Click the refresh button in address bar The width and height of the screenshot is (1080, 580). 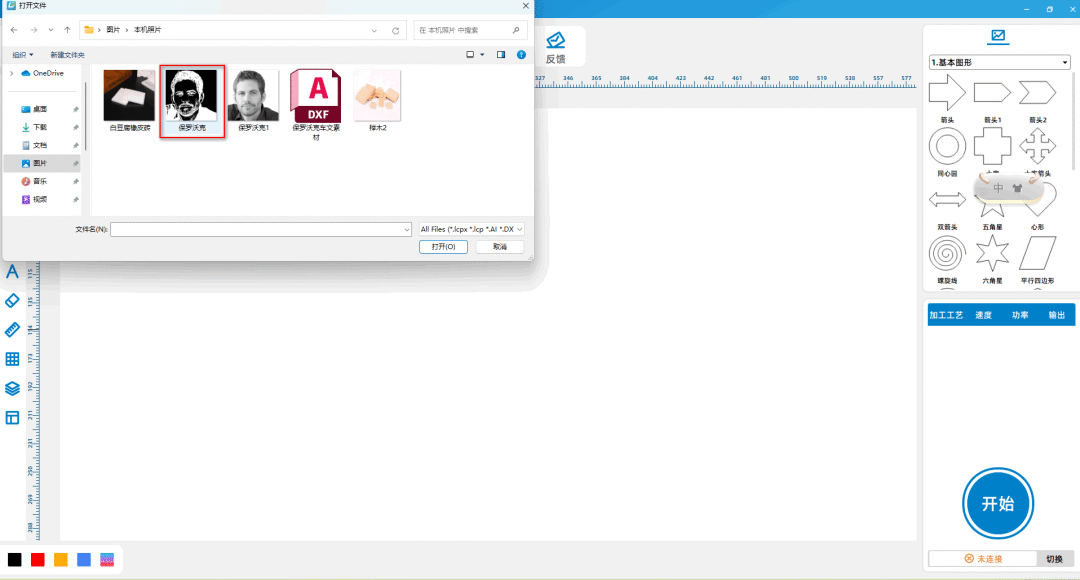click(x=397, y=30)
